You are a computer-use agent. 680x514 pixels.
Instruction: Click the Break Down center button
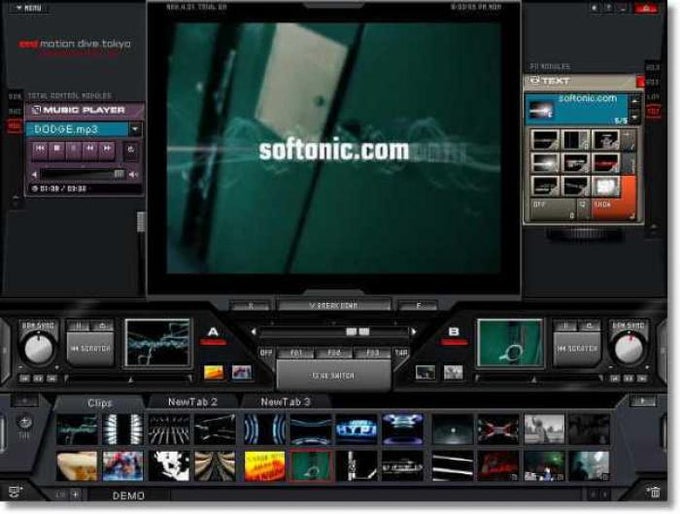point(333,305)
